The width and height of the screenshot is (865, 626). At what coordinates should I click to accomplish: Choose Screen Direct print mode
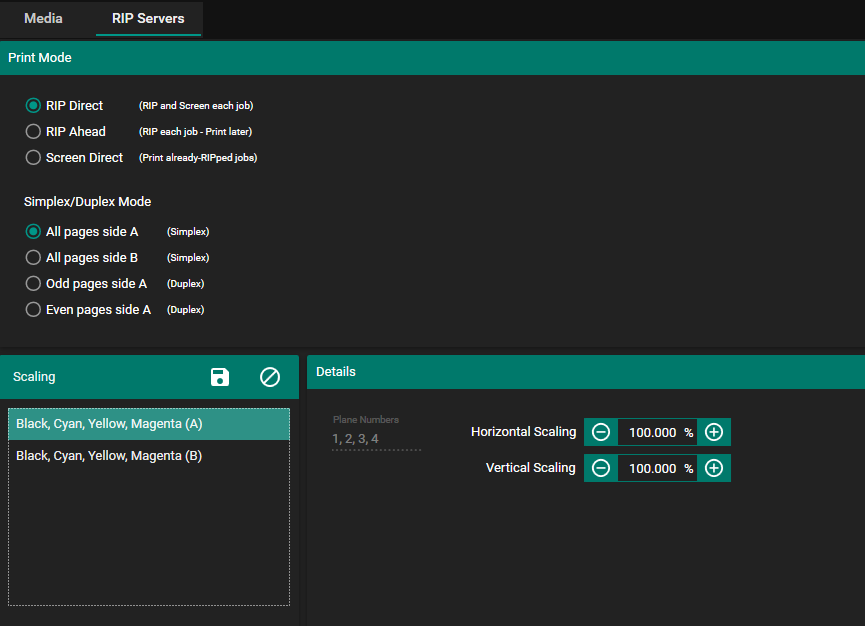(x=33, y=158)
